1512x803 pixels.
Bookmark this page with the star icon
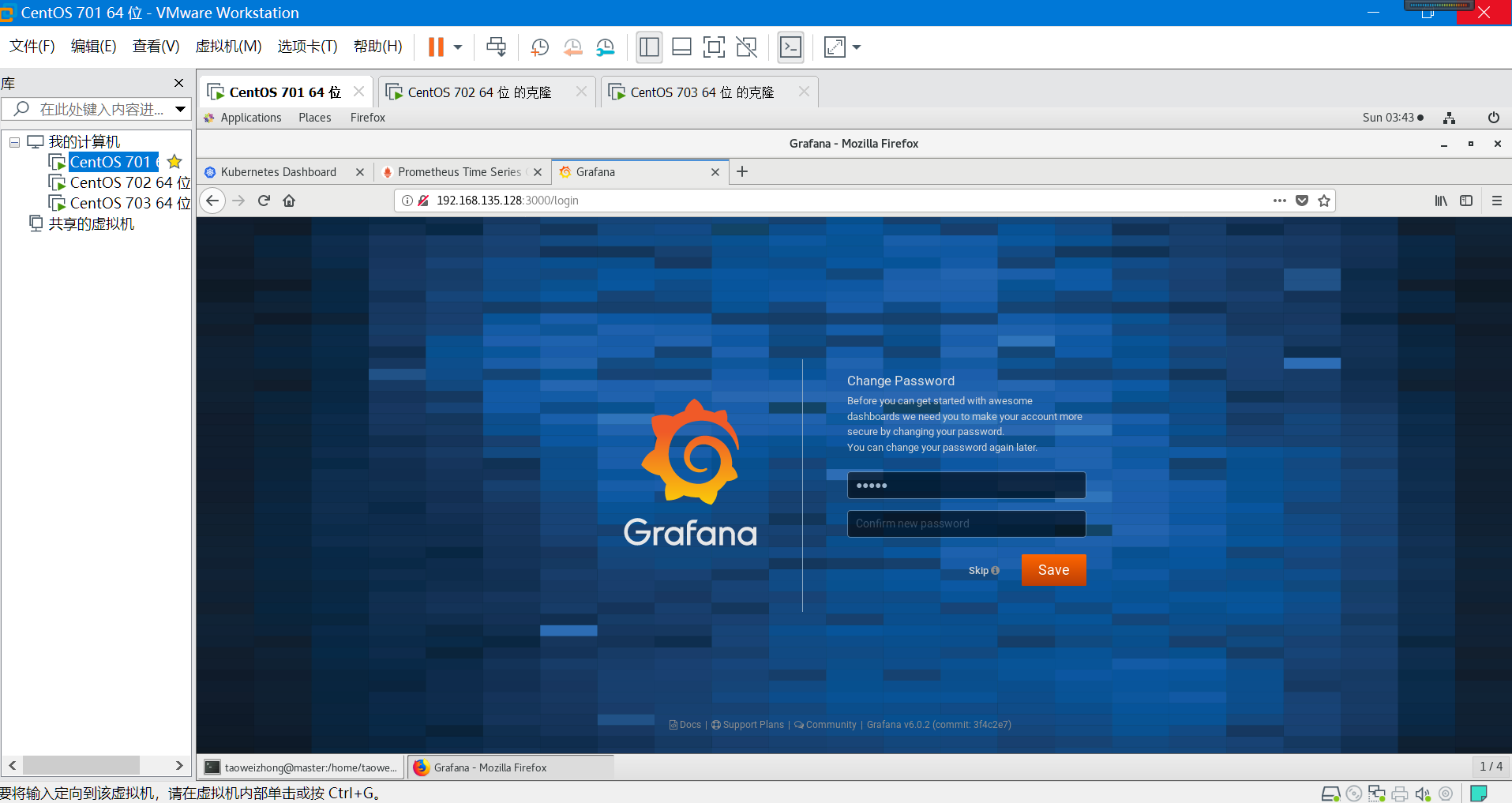coord(1324,201)
